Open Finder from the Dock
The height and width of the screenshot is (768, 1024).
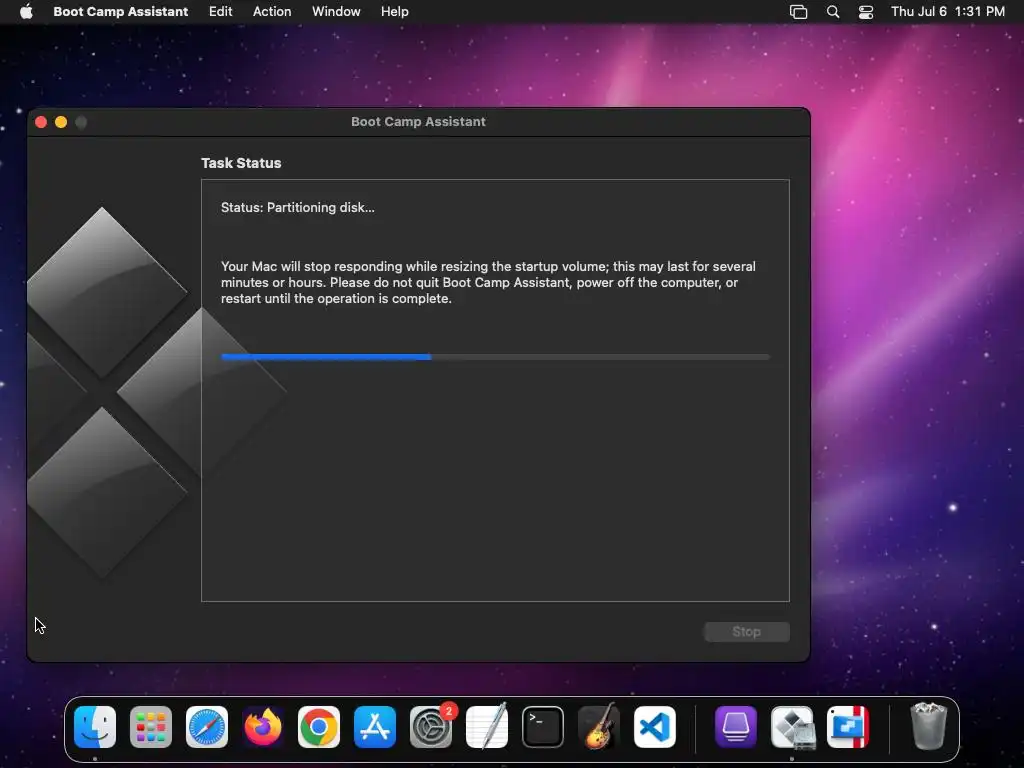pyautogui.click(x=95, y=727)
